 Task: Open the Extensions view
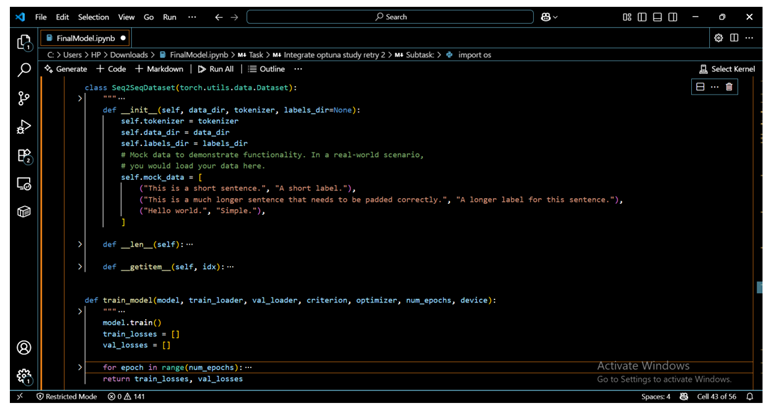click(x=24, y=156)
